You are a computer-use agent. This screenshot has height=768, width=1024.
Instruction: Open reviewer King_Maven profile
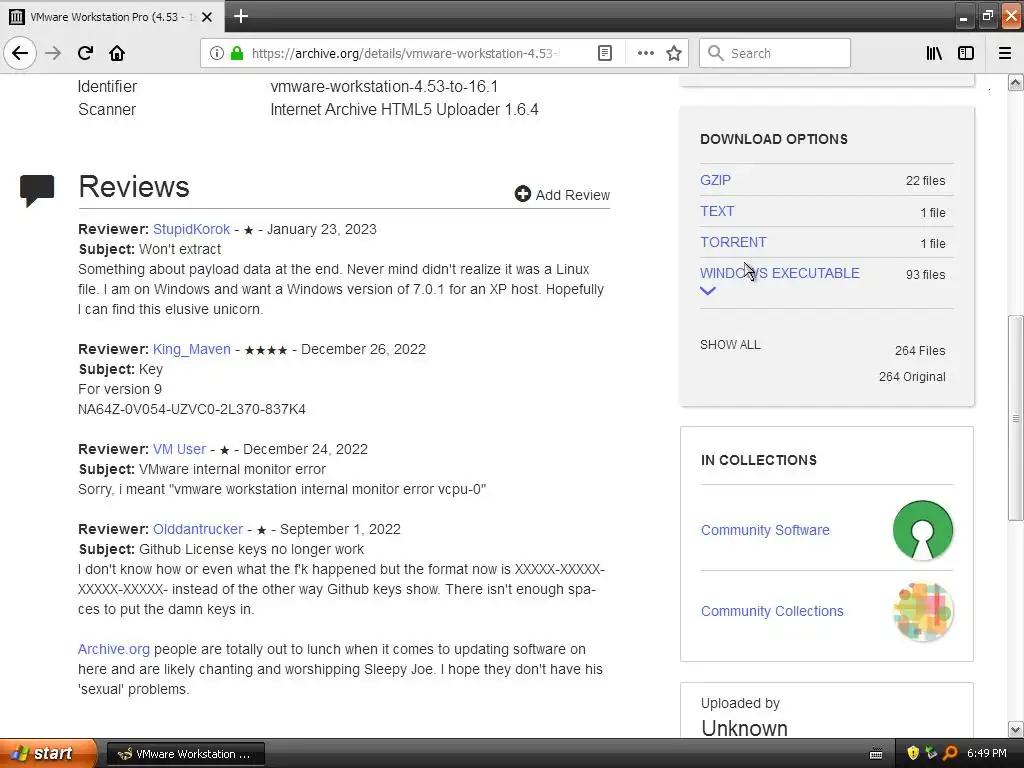point(191,349)
